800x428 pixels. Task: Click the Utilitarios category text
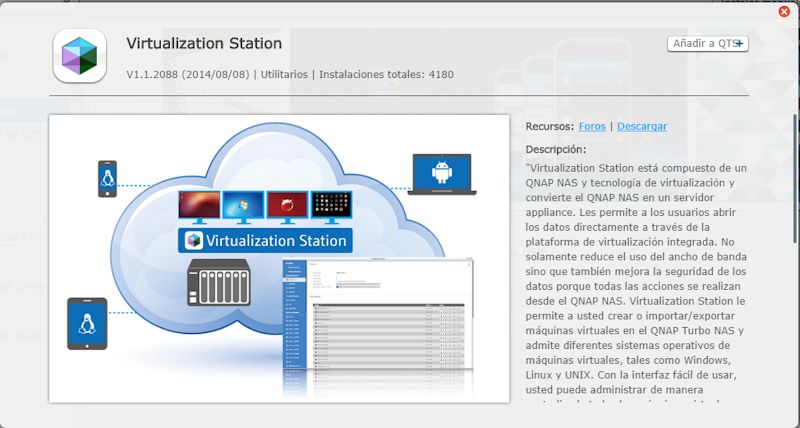coord(284,74)
